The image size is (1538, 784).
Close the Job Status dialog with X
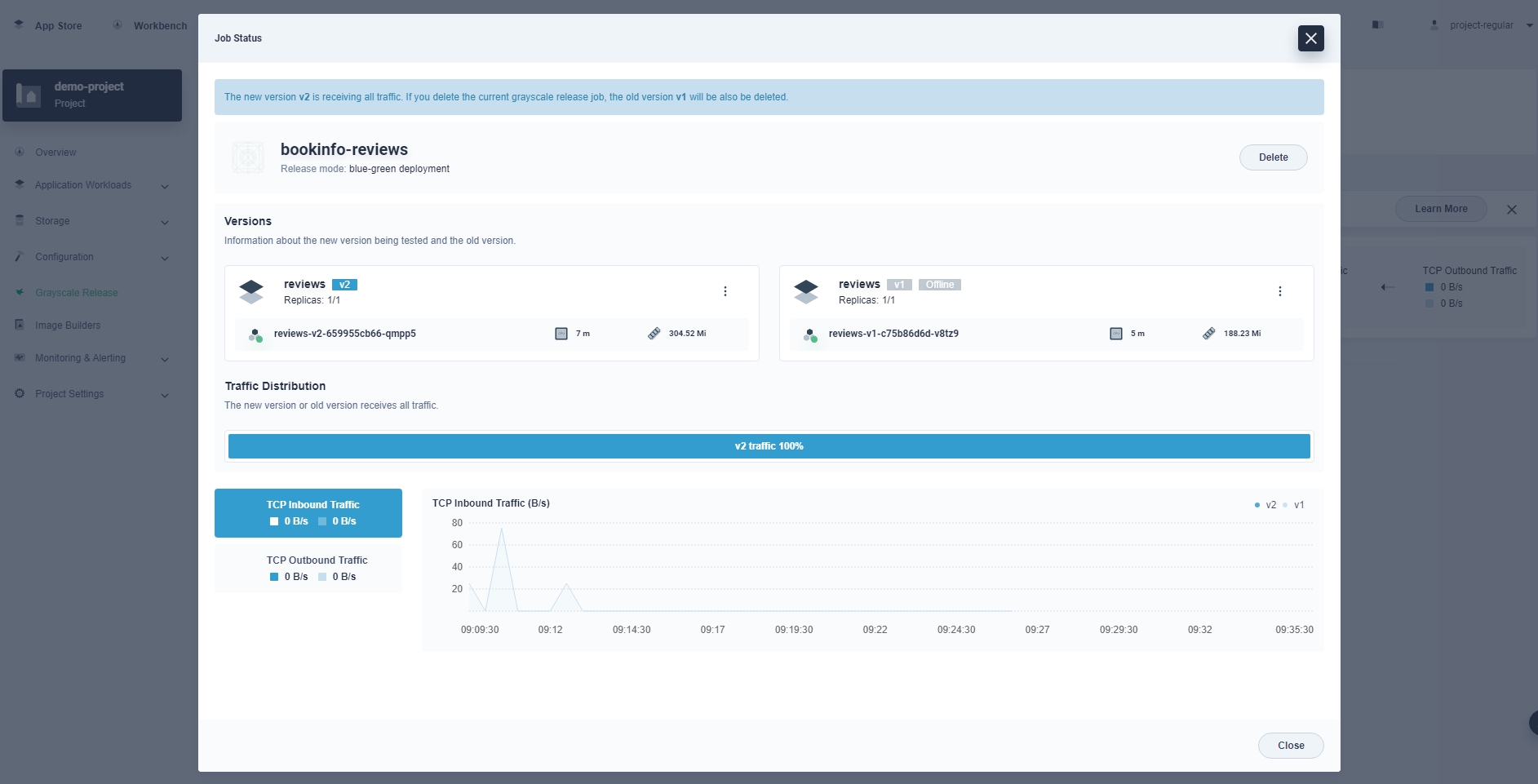(x=1310, y=38)
